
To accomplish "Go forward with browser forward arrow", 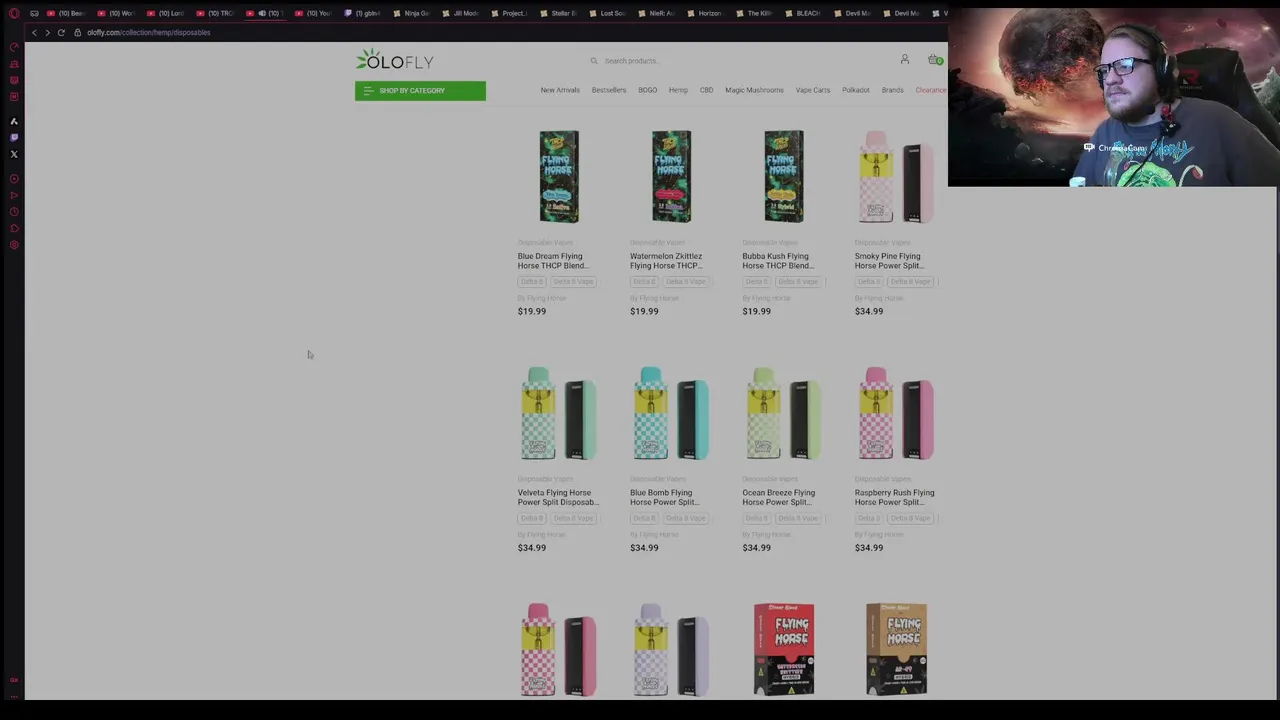I will click(x=47, y=33).
